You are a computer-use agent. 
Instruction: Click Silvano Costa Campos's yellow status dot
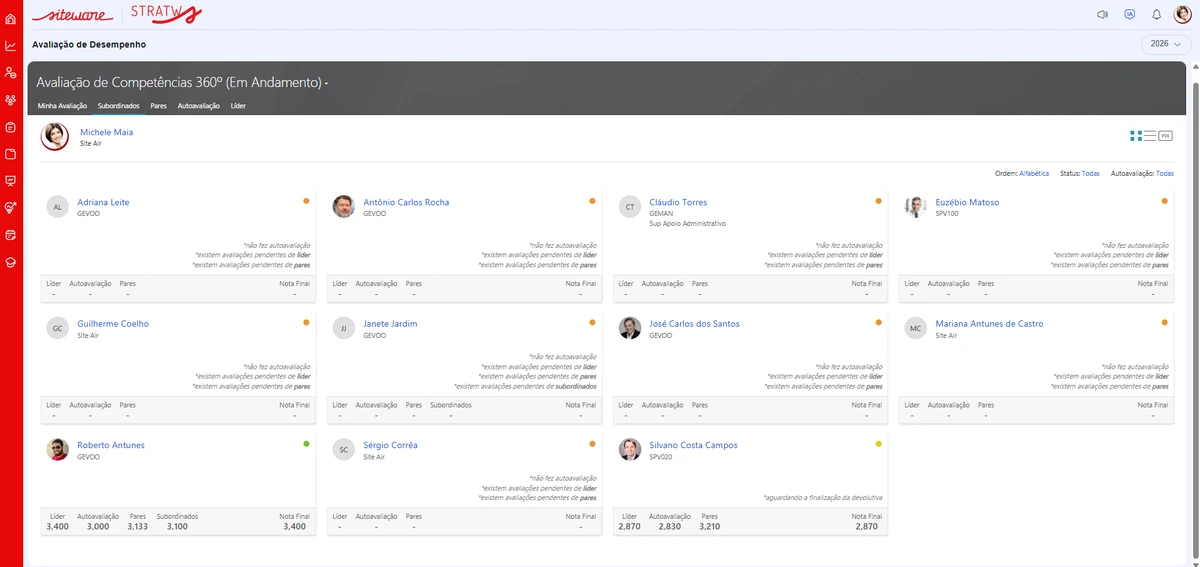coord(878,443)
